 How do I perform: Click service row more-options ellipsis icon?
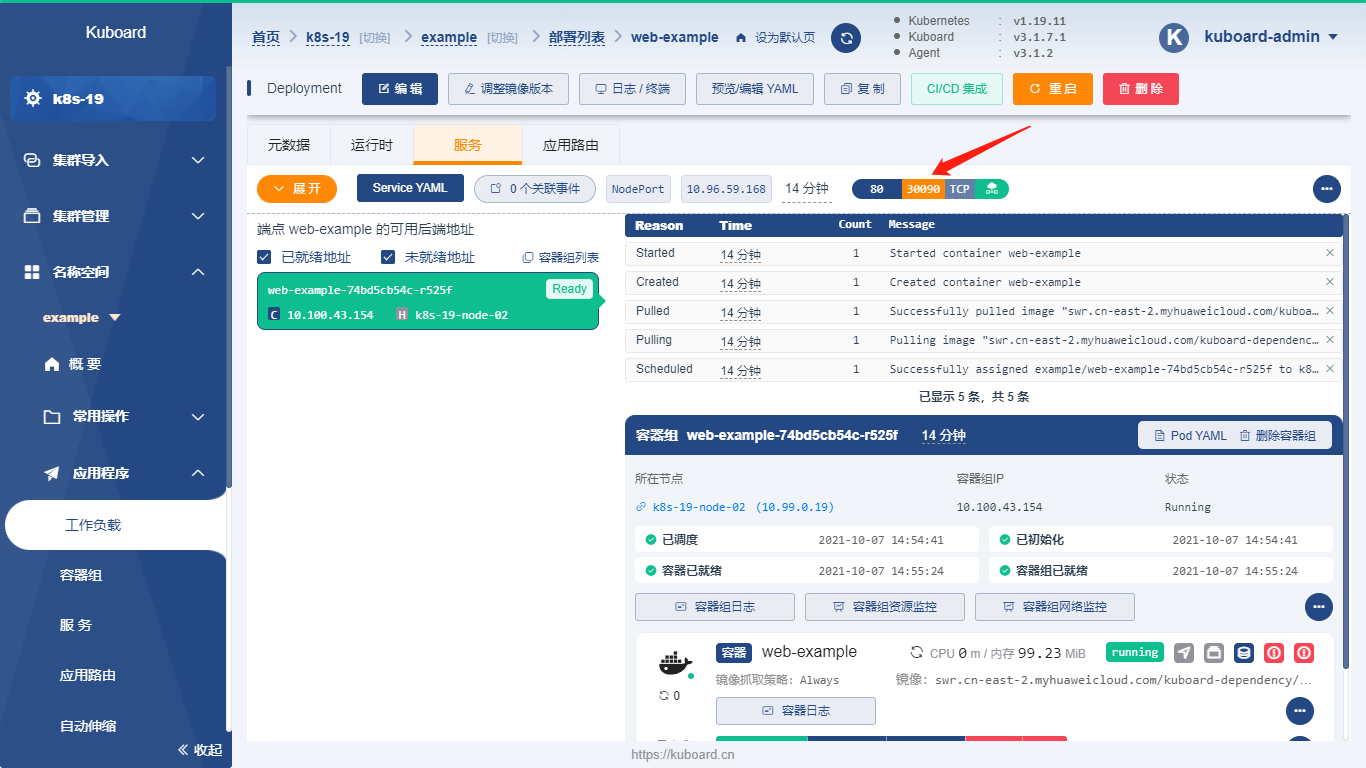(1327, 188)
